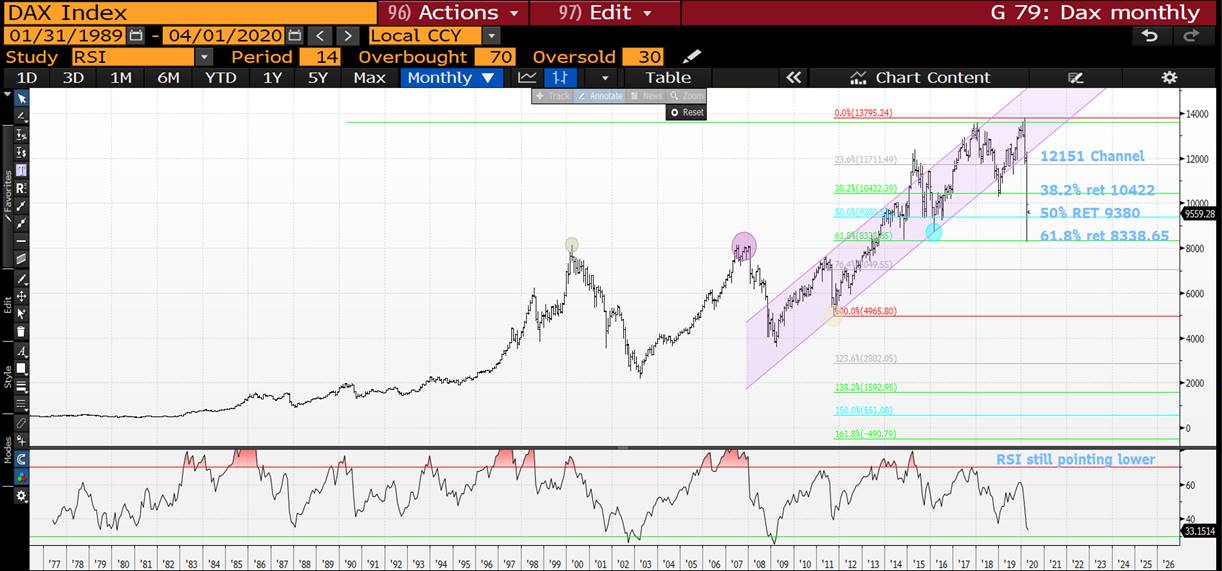The image size is (1222, 571).
Task: Click the '61.8% ret 8338.65' annotation
Action: pyautogui.click(x=1104, y=236)
